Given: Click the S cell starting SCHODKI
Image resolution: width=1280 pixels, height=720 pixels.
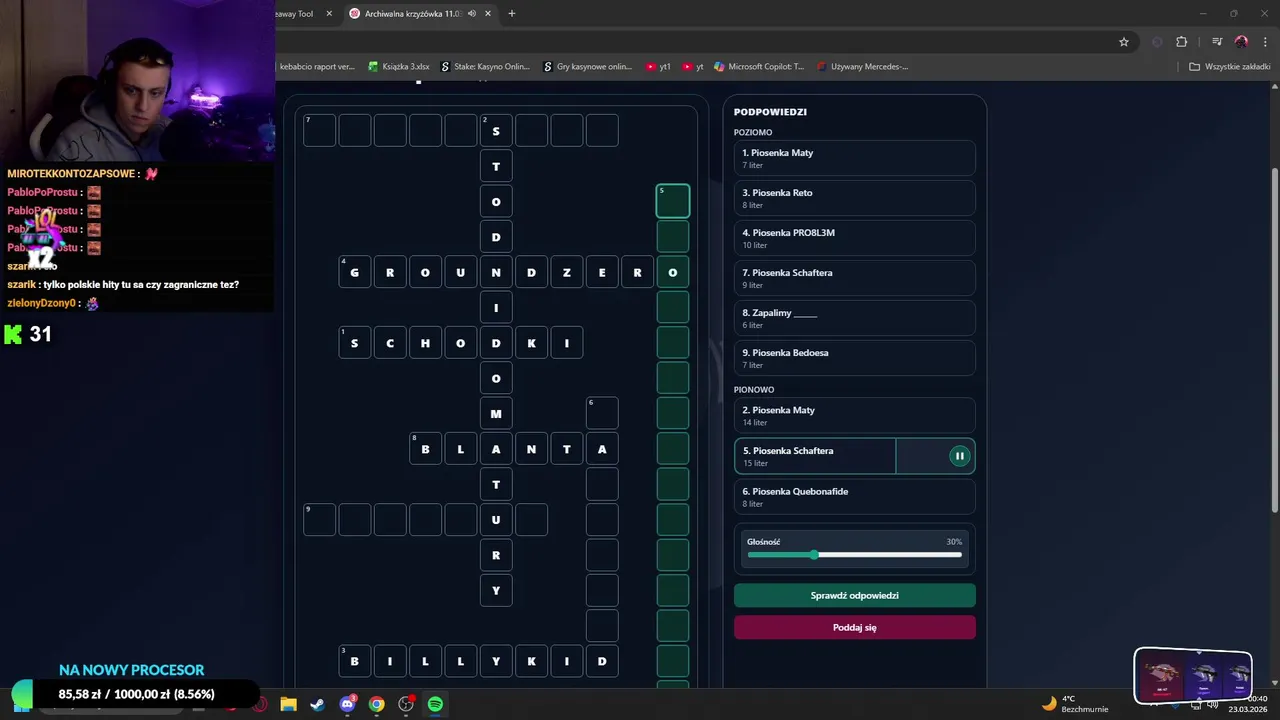Looking at the screenshot, I should 355,343.
